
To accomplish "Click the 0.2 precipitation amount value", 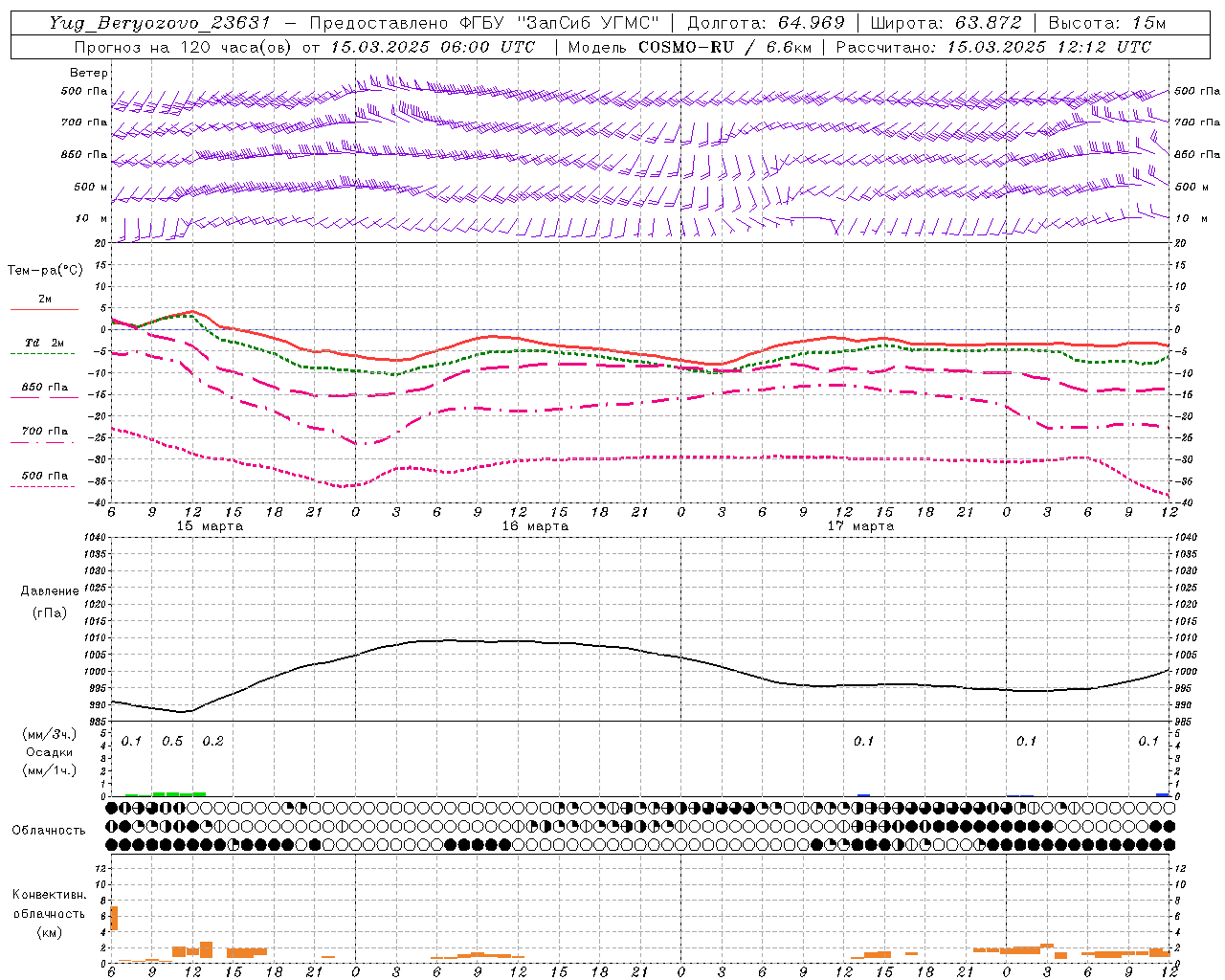I will point(212,742).
